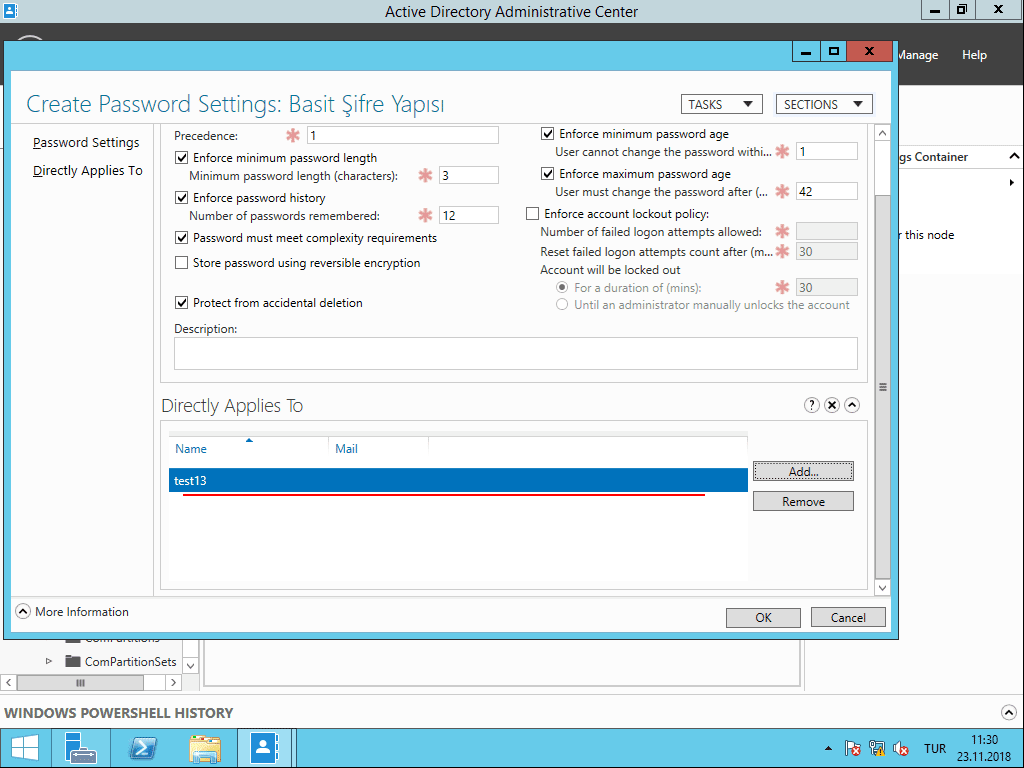The height and width of the screenshot is (768, 1024).
Task: Click the Description text box
Action: pyautogui.click(x=515, y=353)
